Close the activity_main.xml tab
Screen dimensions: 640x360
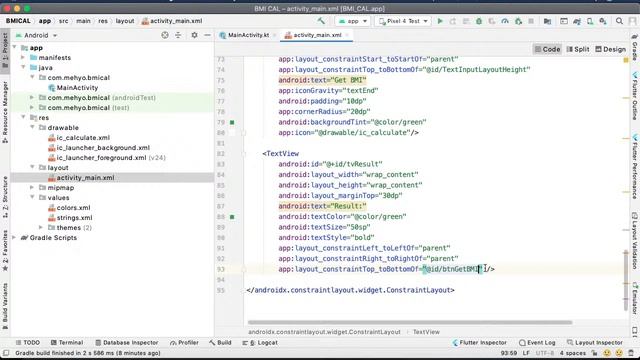pyautogui.click(x=347, y=35)
